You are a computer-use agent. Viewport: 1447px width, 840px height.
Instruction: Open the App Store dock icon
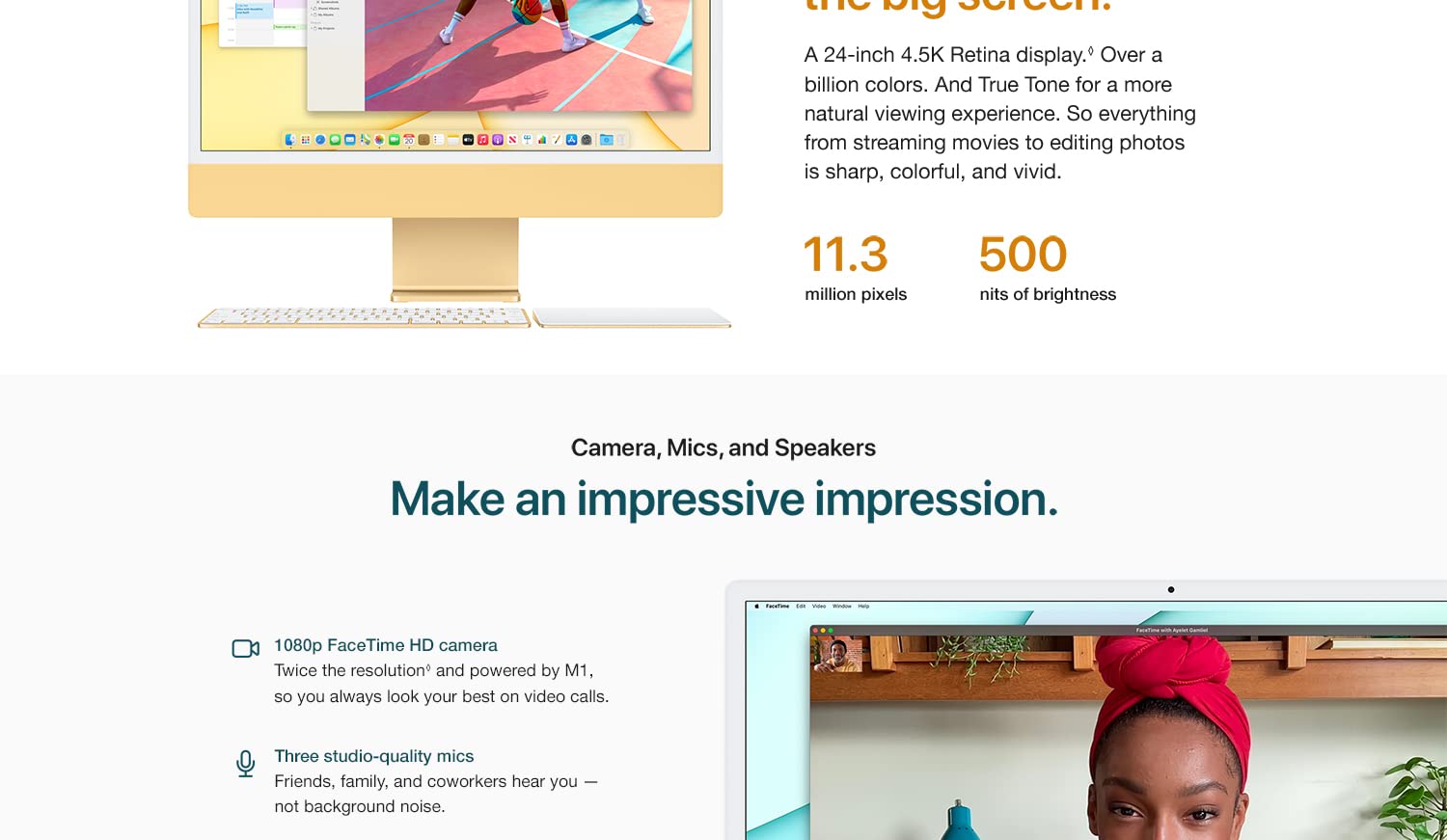tap(571, 140)
